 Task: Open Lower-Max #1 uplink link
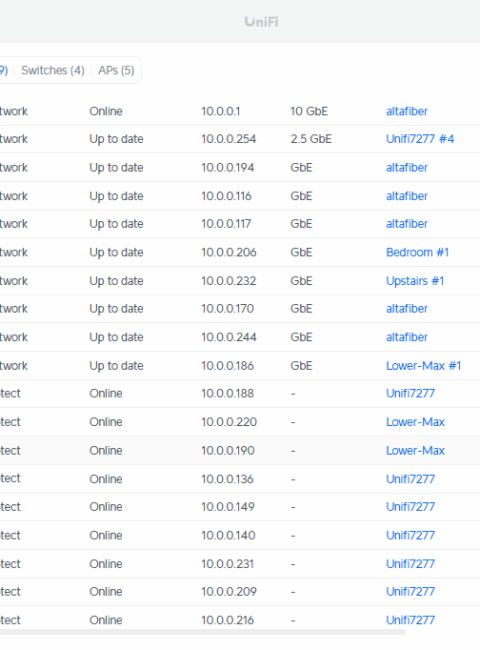[x=423, y=366]
